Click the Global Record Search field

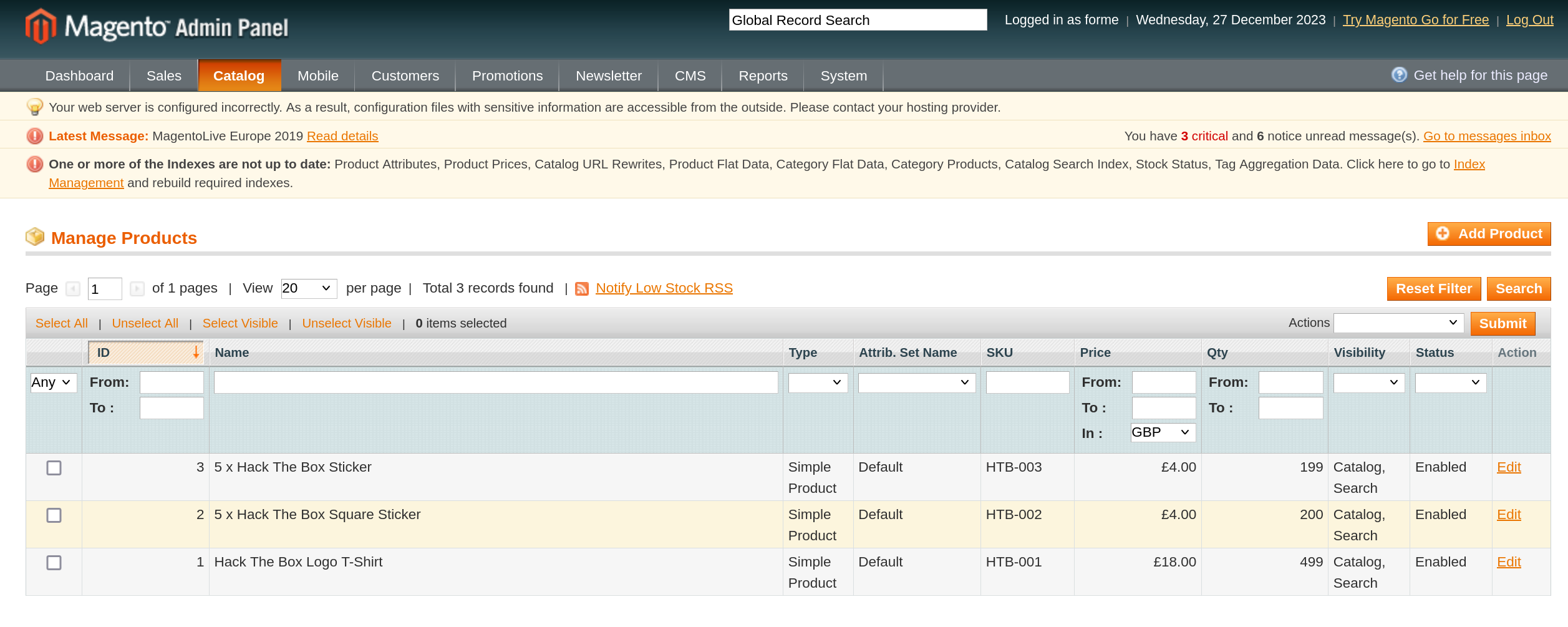click(x=858, y=20)
